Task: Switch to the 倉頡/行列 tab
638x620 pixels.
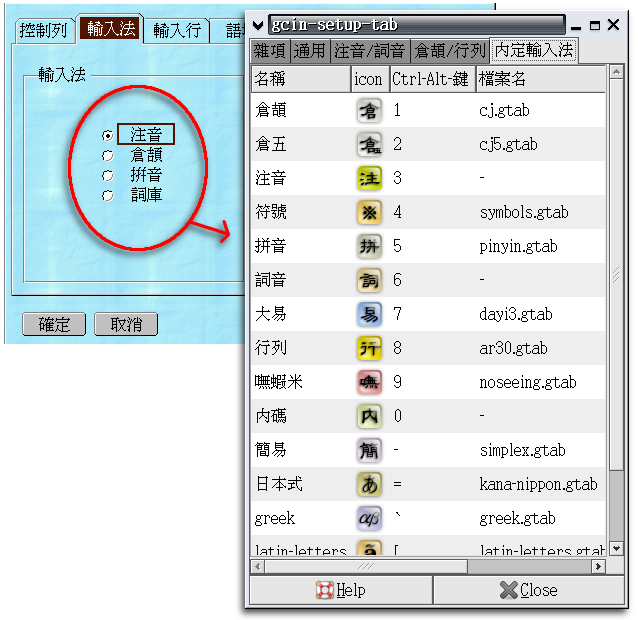Action: click(x=451, y=51)
